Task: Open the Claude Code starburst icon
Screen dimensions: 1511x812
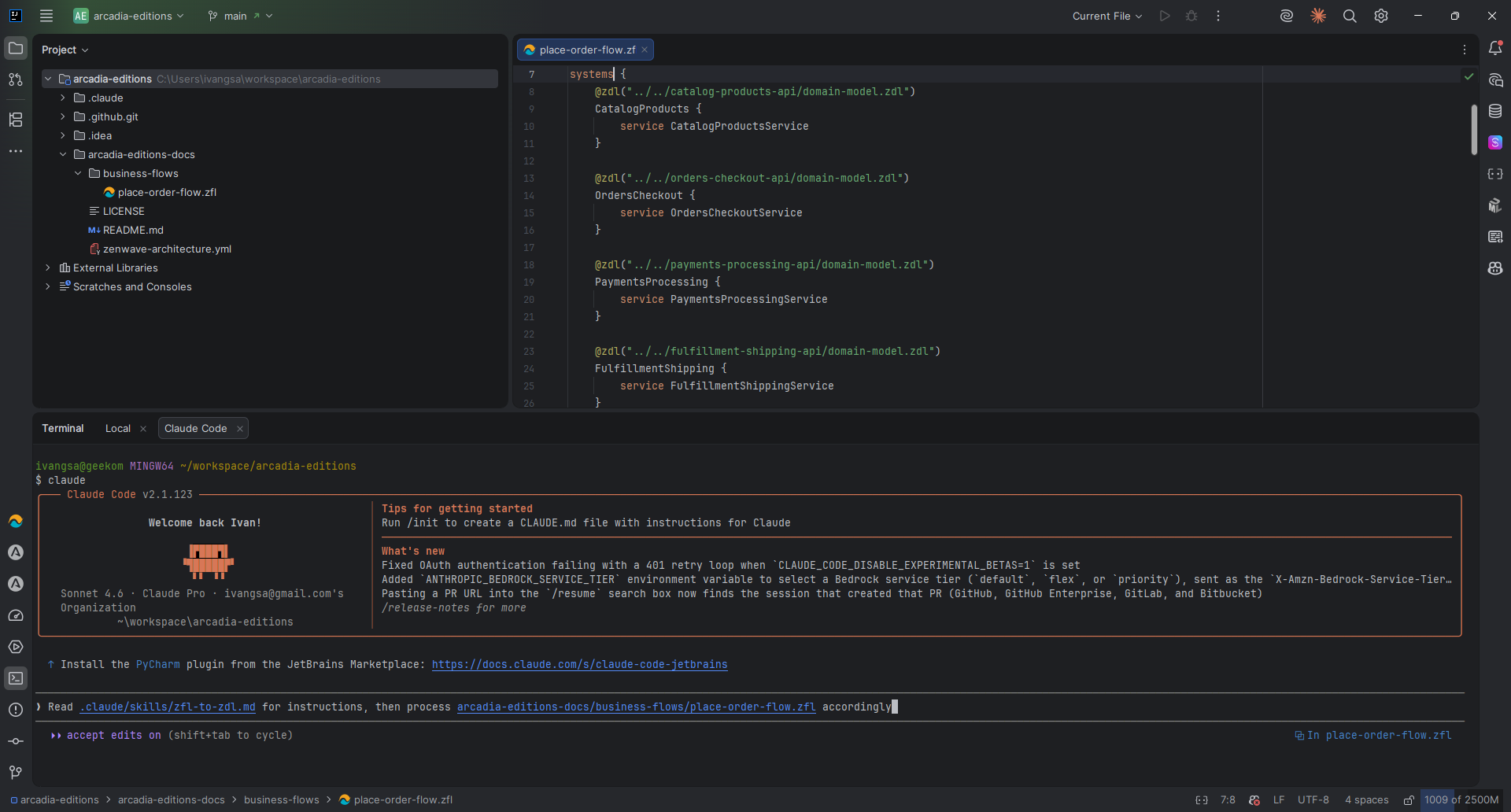Action: [x=1318, y=16]
